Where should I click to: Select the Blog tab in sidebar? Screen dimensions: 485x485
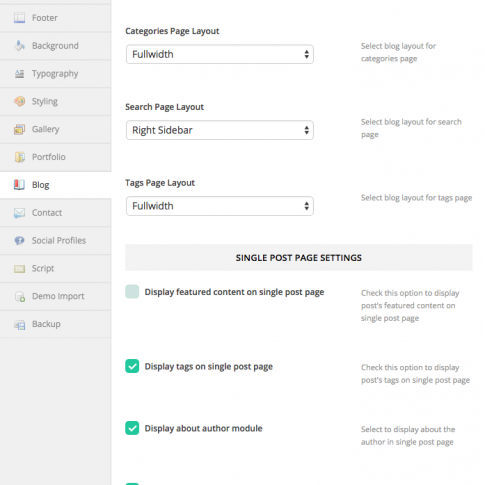click(55, 185)
